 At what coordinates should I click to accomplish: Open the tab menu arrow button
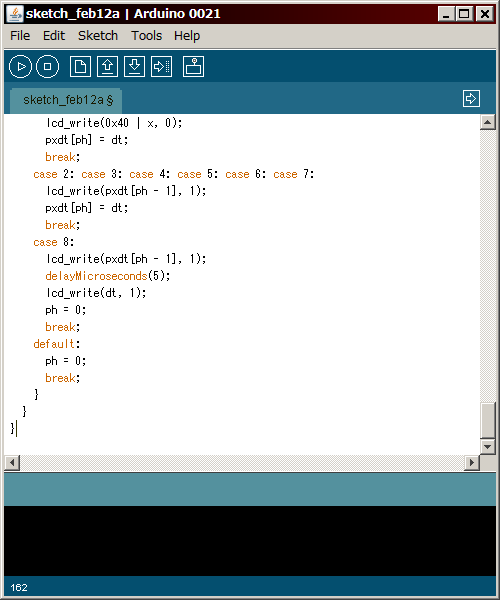[471, 99]
